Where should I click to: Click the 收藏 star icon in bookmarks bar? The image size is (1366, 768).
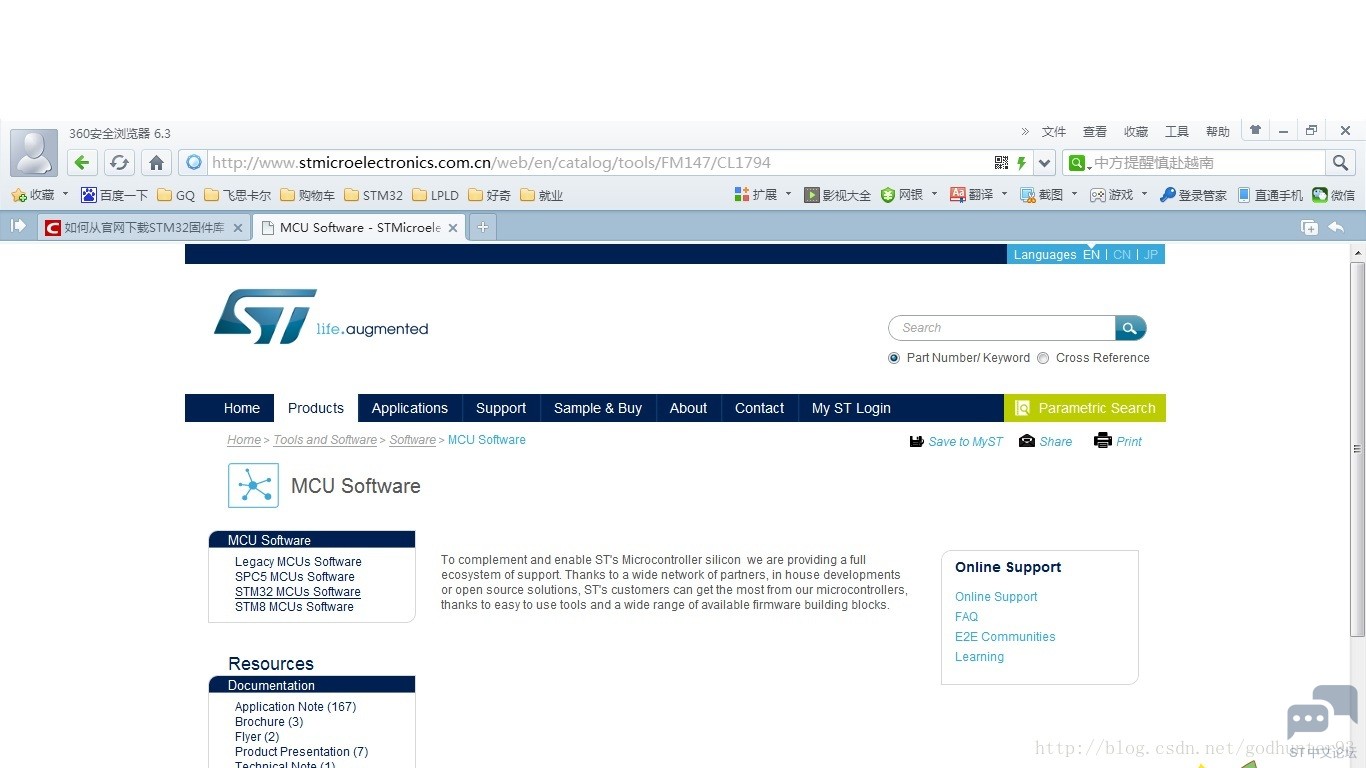tap(18, 195)
